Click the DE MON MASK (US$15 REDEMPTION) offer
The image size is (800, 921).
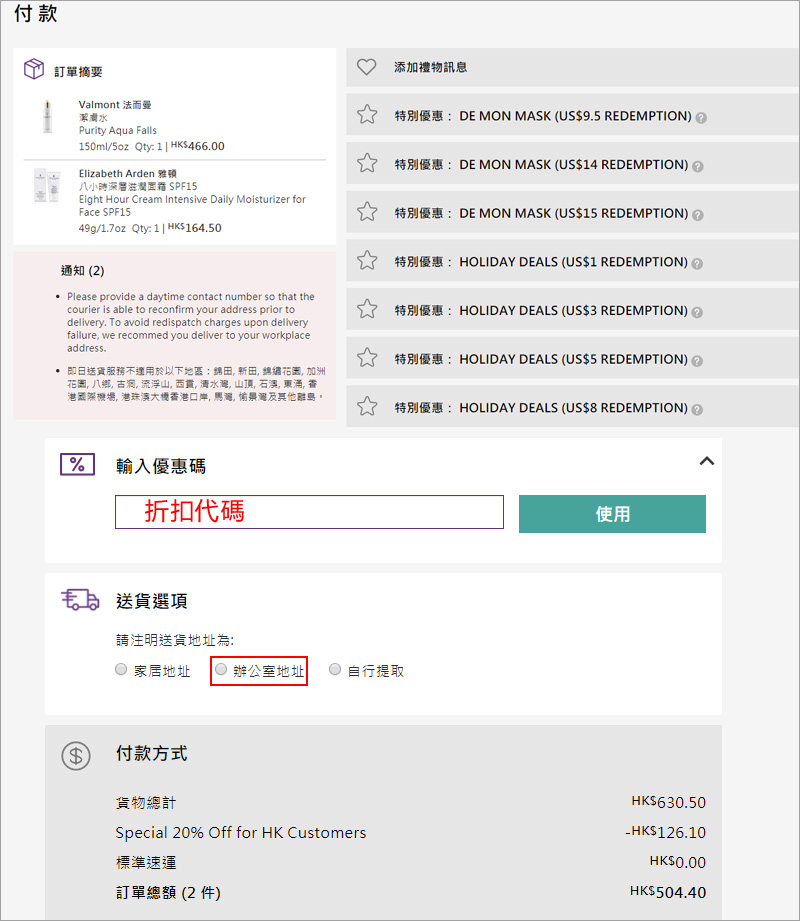click(575, 213)
